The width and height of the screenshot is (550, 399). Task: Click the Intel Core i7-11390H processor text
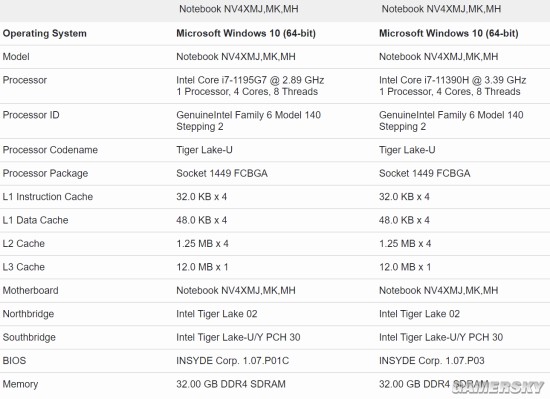tap(452, 80)
